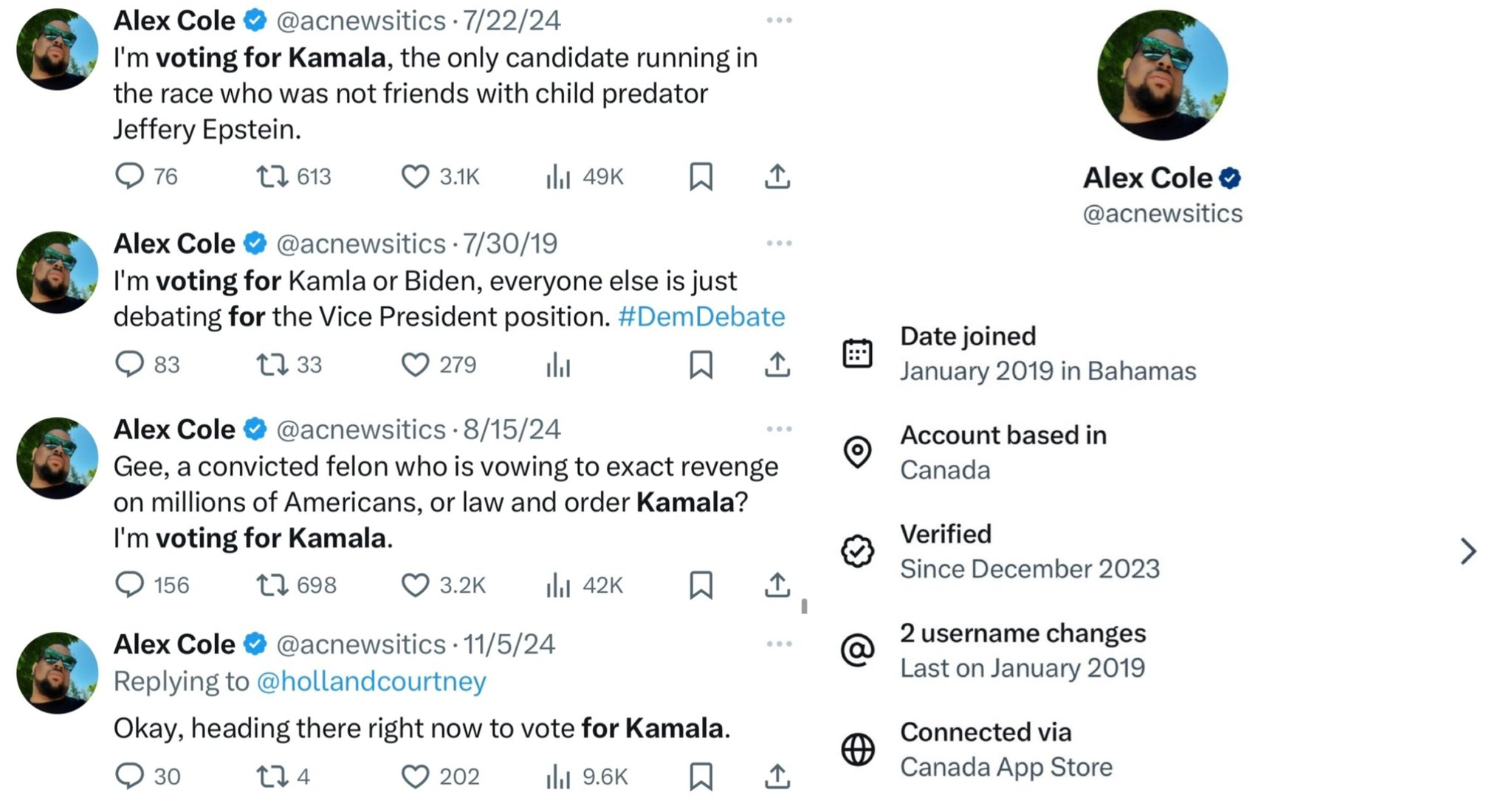The height and width of the screenshot is (806, 1512).
Task: Open more options on the 7/30/19 tweet
Action: click(x=779, y=244)
